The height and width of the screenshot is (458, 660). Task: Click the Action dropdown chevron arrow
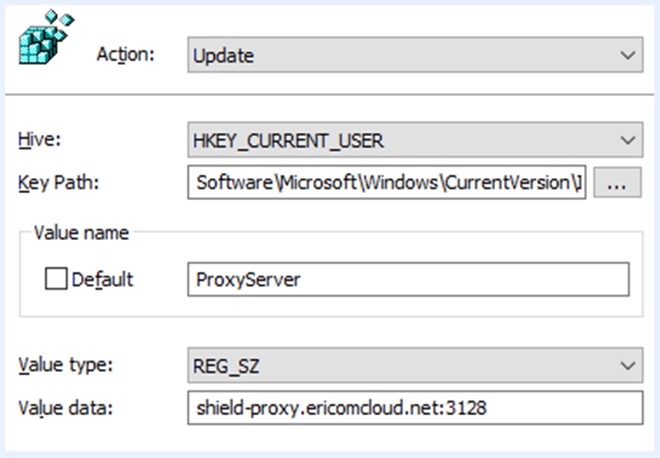point(627,55)
